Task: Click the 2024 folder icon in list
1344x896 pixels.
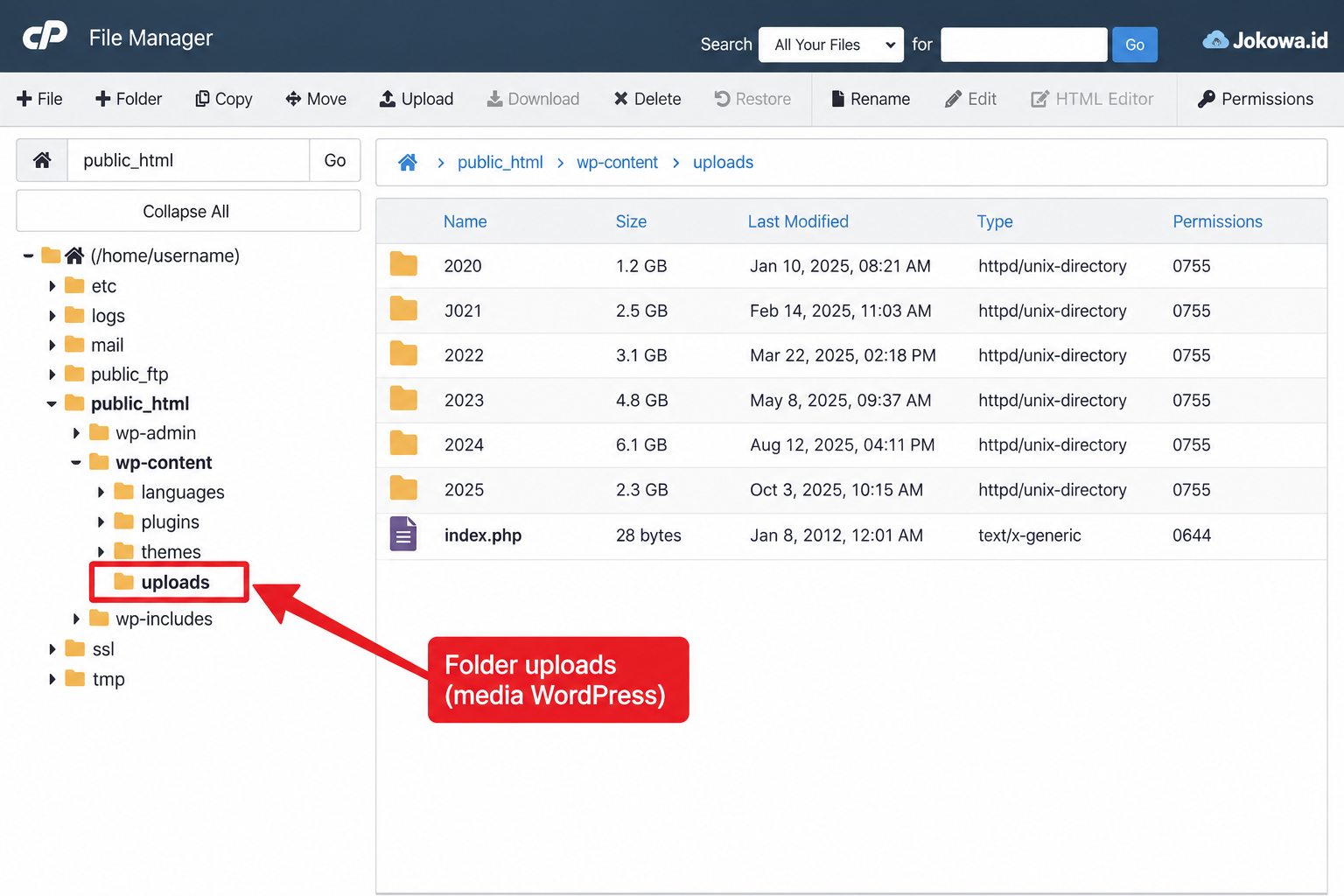Action: 403,444
